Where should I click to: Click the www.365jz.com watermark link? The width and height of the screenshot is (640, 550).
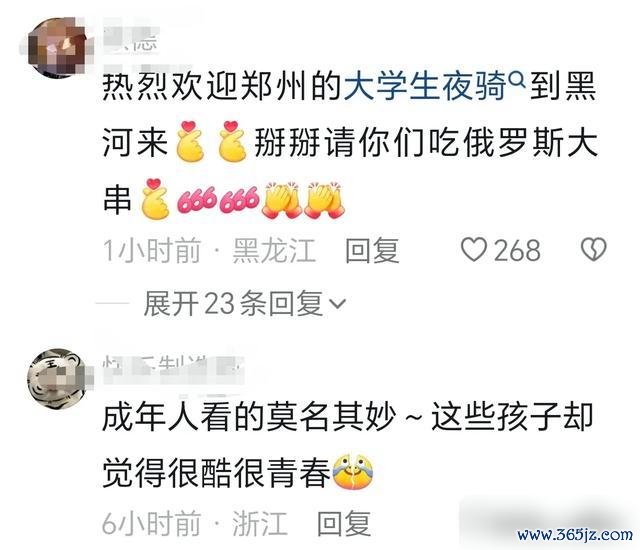(x=575, y=534)
